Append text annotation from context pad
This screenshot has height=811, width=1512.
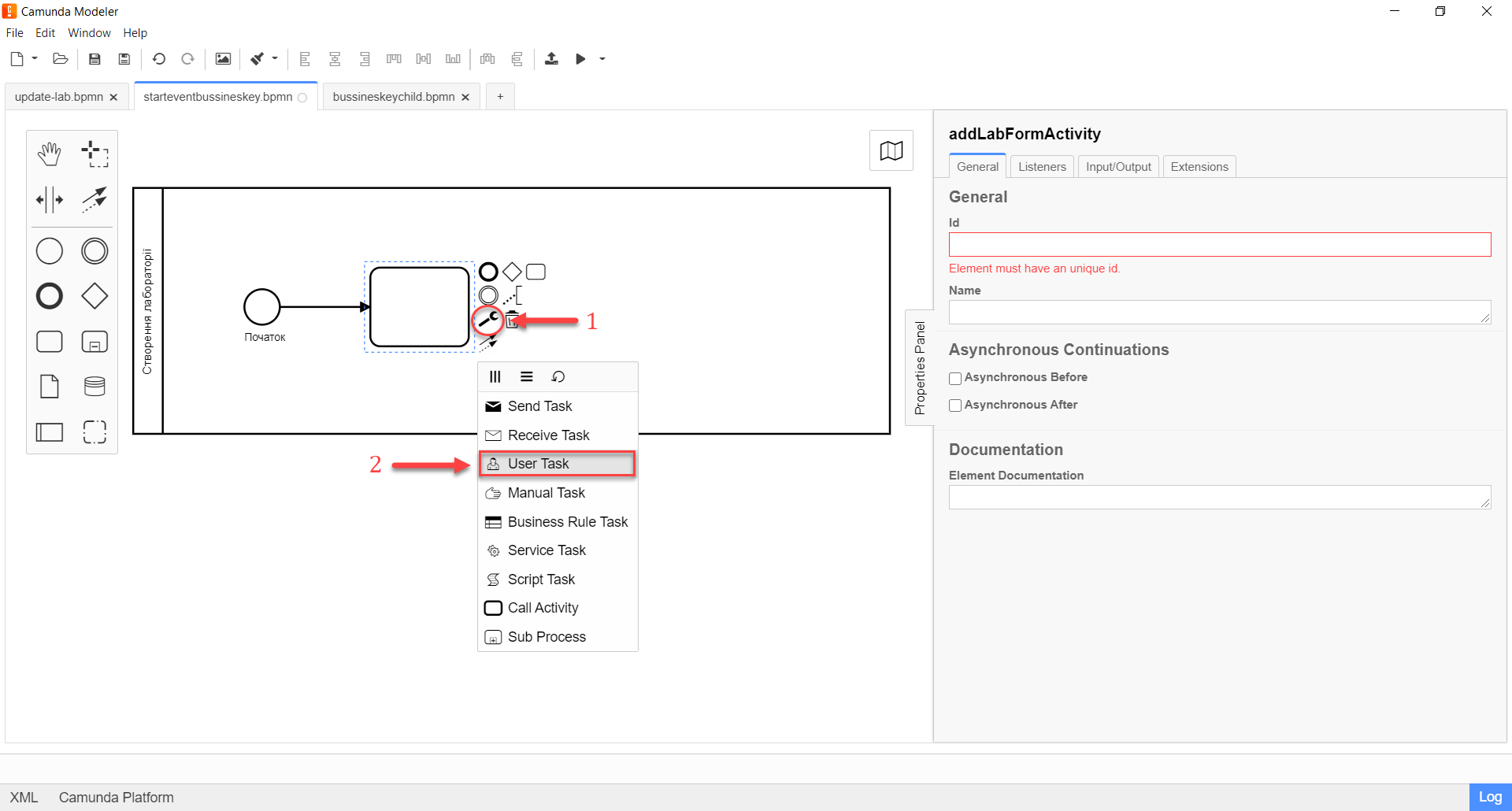(x=512, y=296)
